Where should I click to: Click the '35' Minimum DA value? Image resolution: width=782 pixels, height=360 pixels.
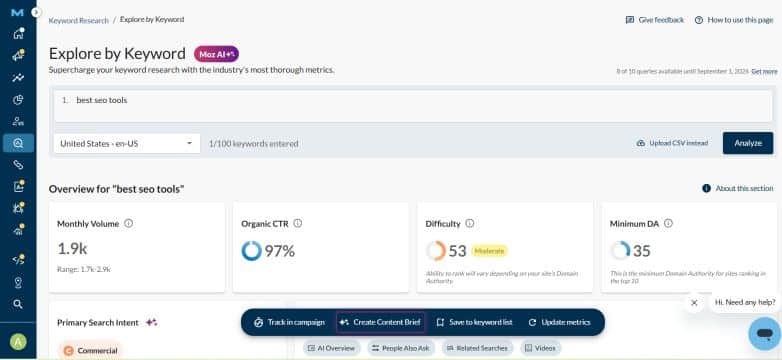coord(641,251)
